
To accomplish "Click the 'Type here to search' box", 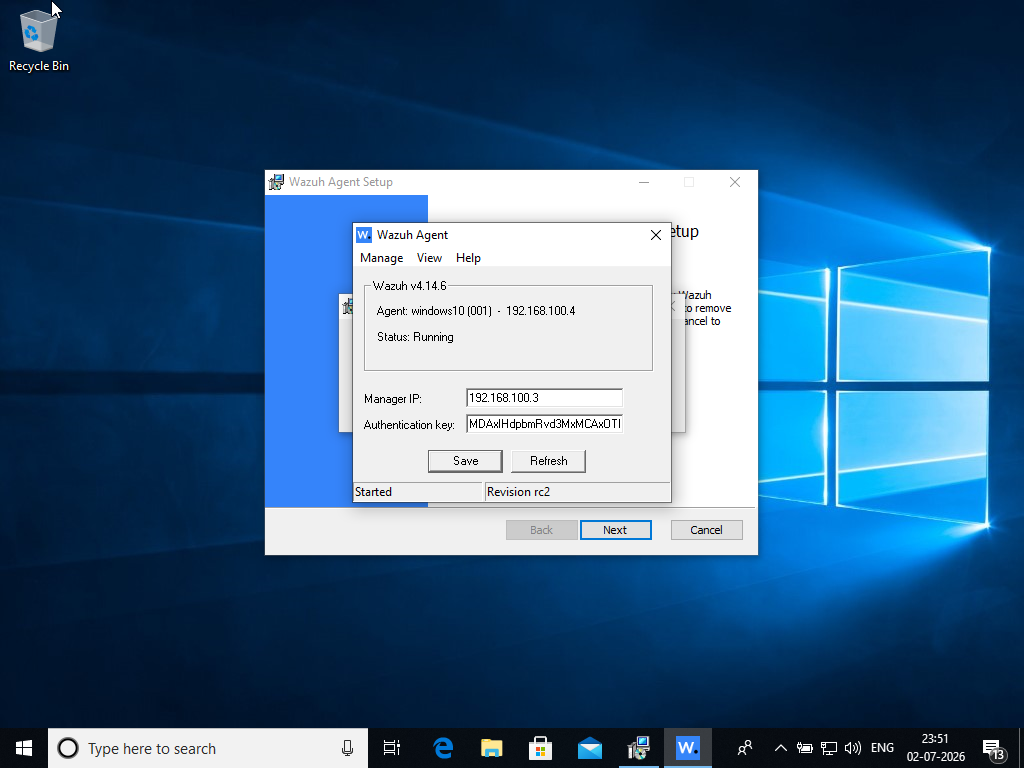I will [208, 748].
